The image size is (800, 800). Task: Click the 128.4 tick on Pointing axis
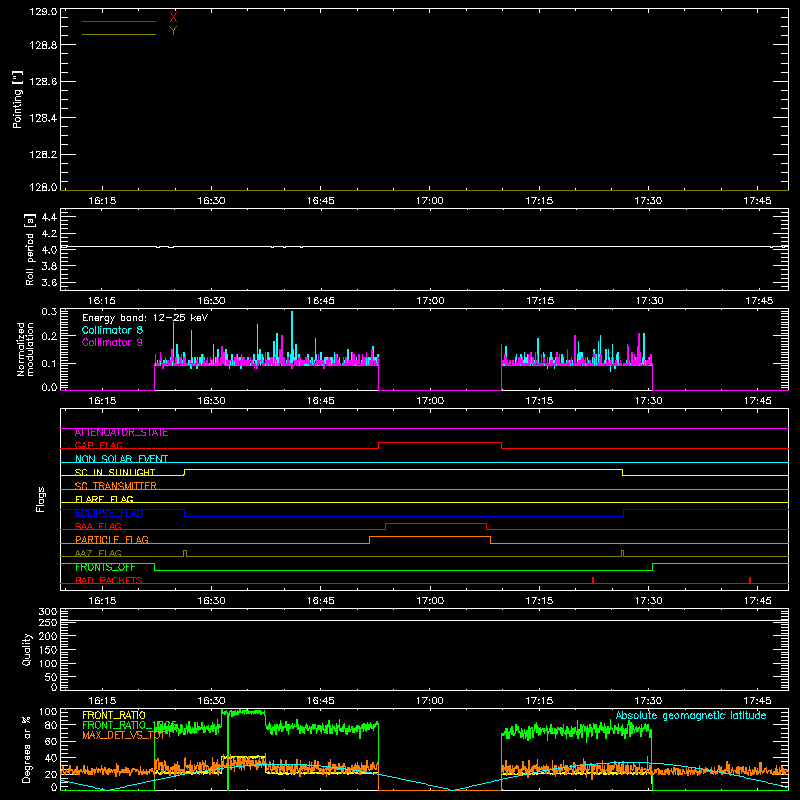[43, 118]
